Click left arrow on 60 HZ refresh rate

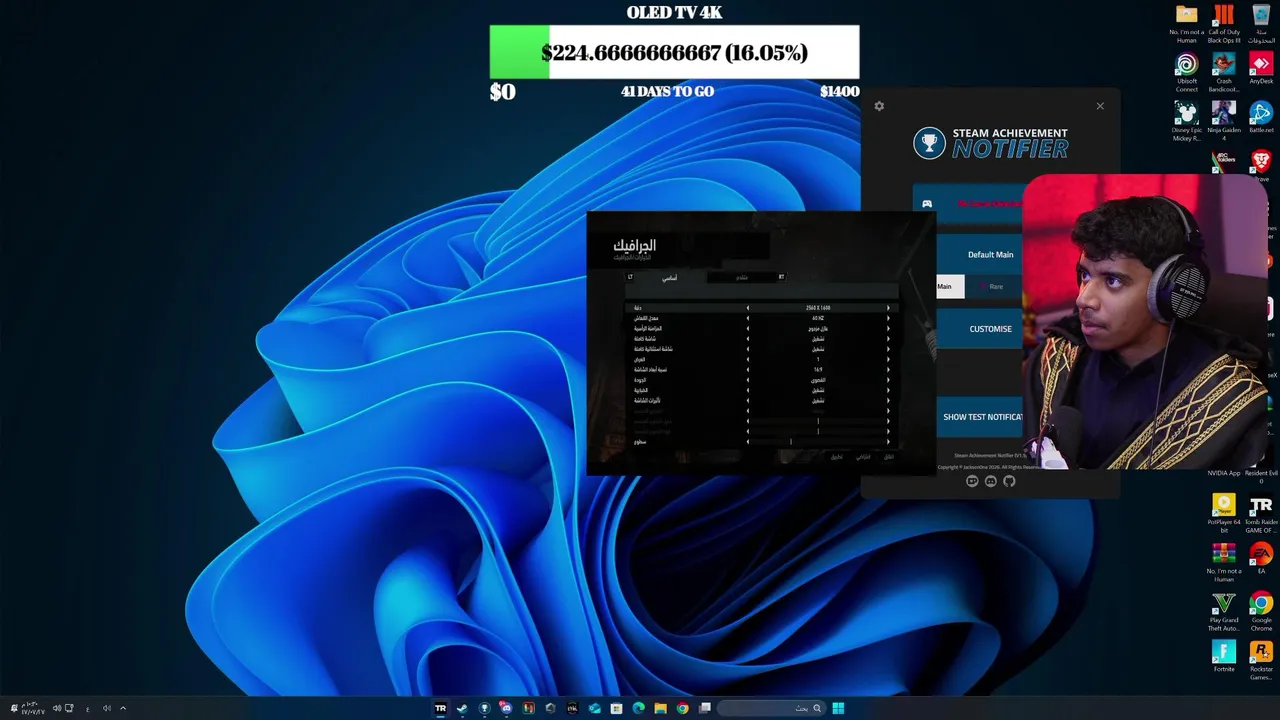748,318
